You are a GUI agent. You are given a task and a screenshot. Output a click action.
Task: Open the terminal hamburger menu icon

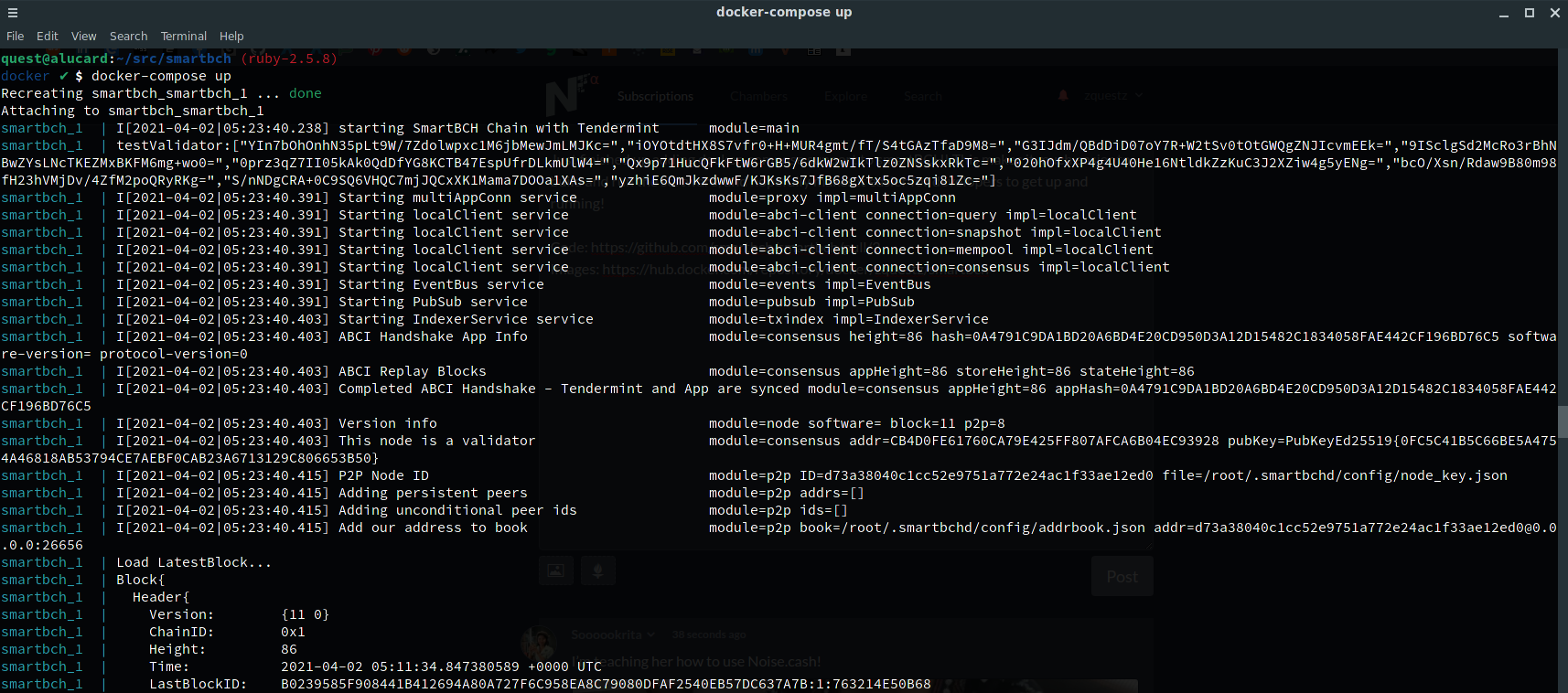click(x=13, y=13)
